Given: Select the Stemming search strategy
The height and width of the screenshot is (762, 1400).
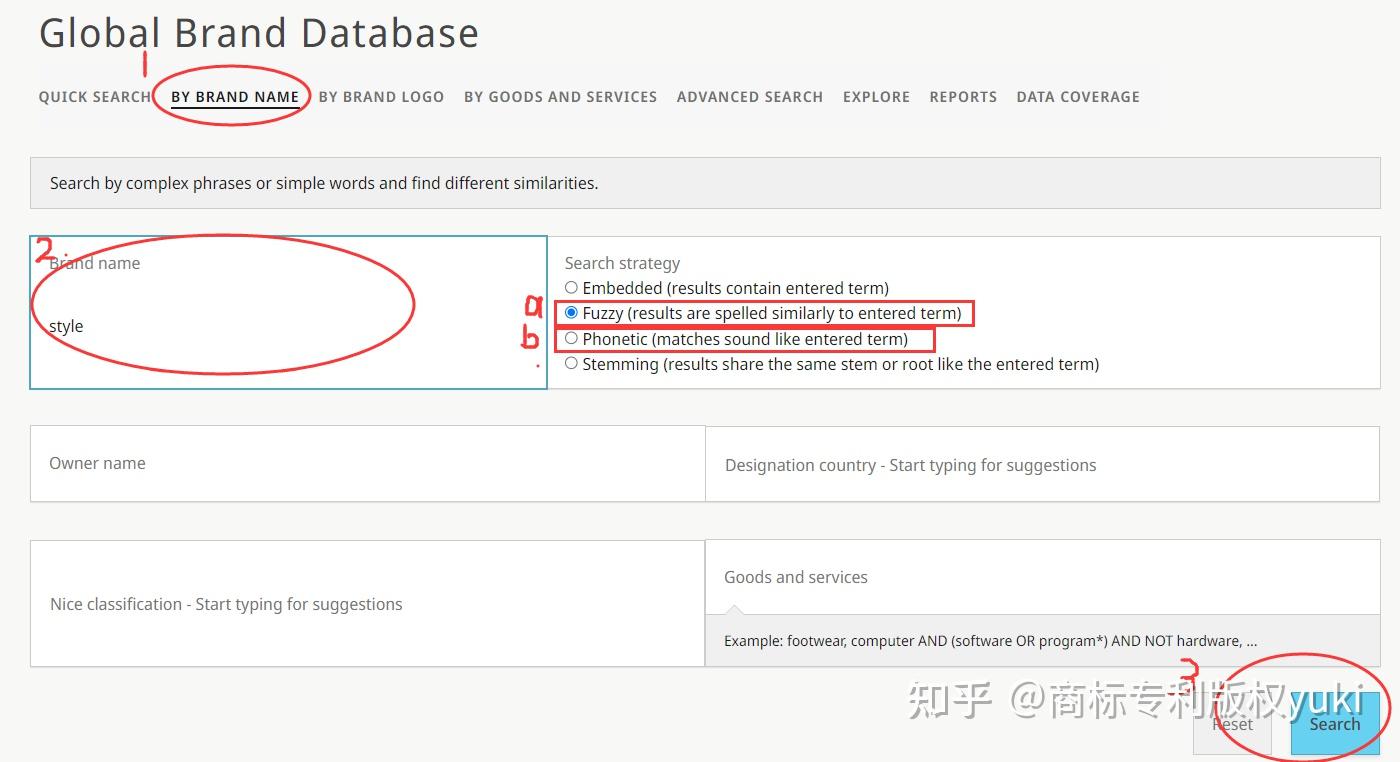Looking at the screenshot, I should (x=571, y=363).
